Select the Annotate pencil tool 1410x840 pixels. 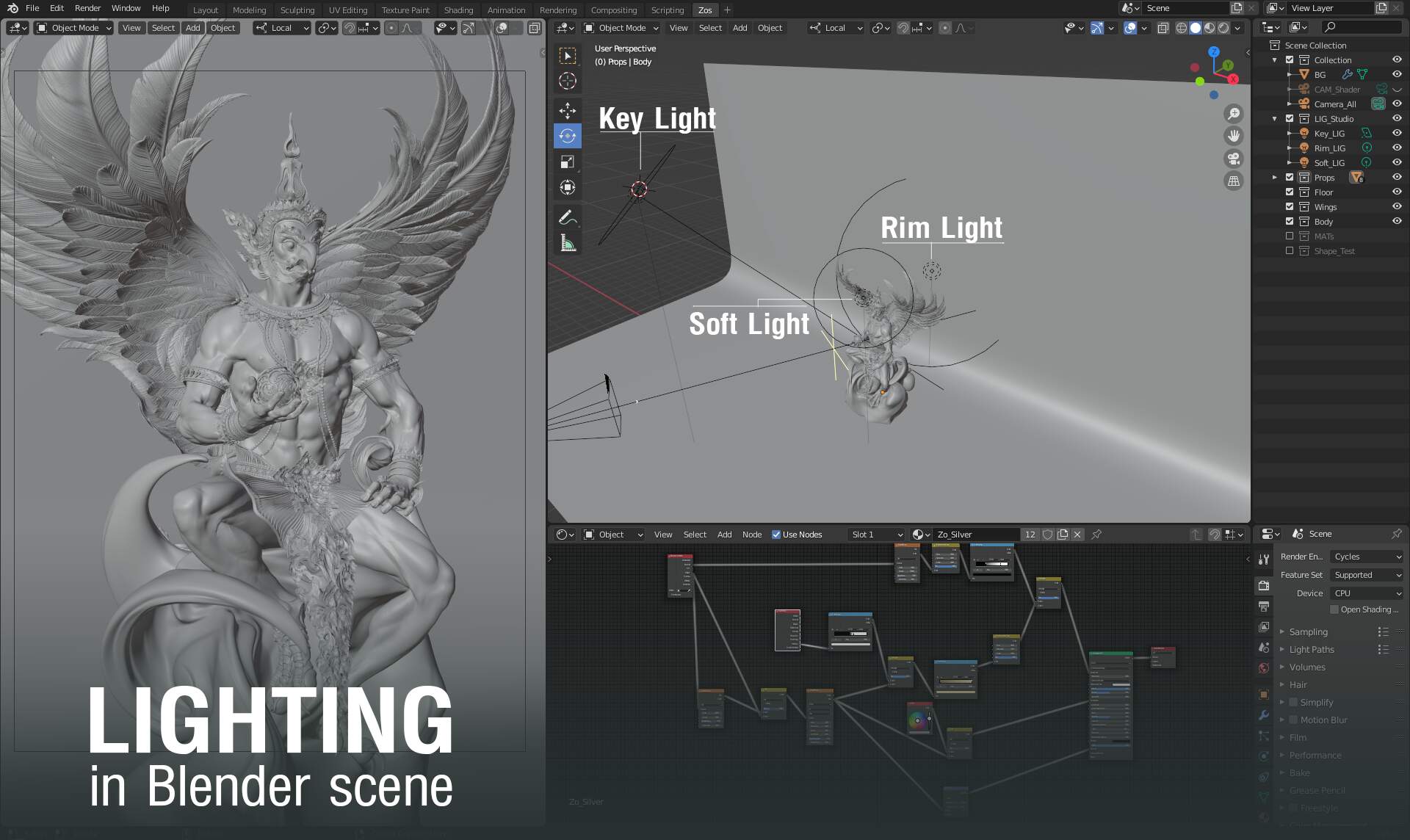(x=567, y=217)
